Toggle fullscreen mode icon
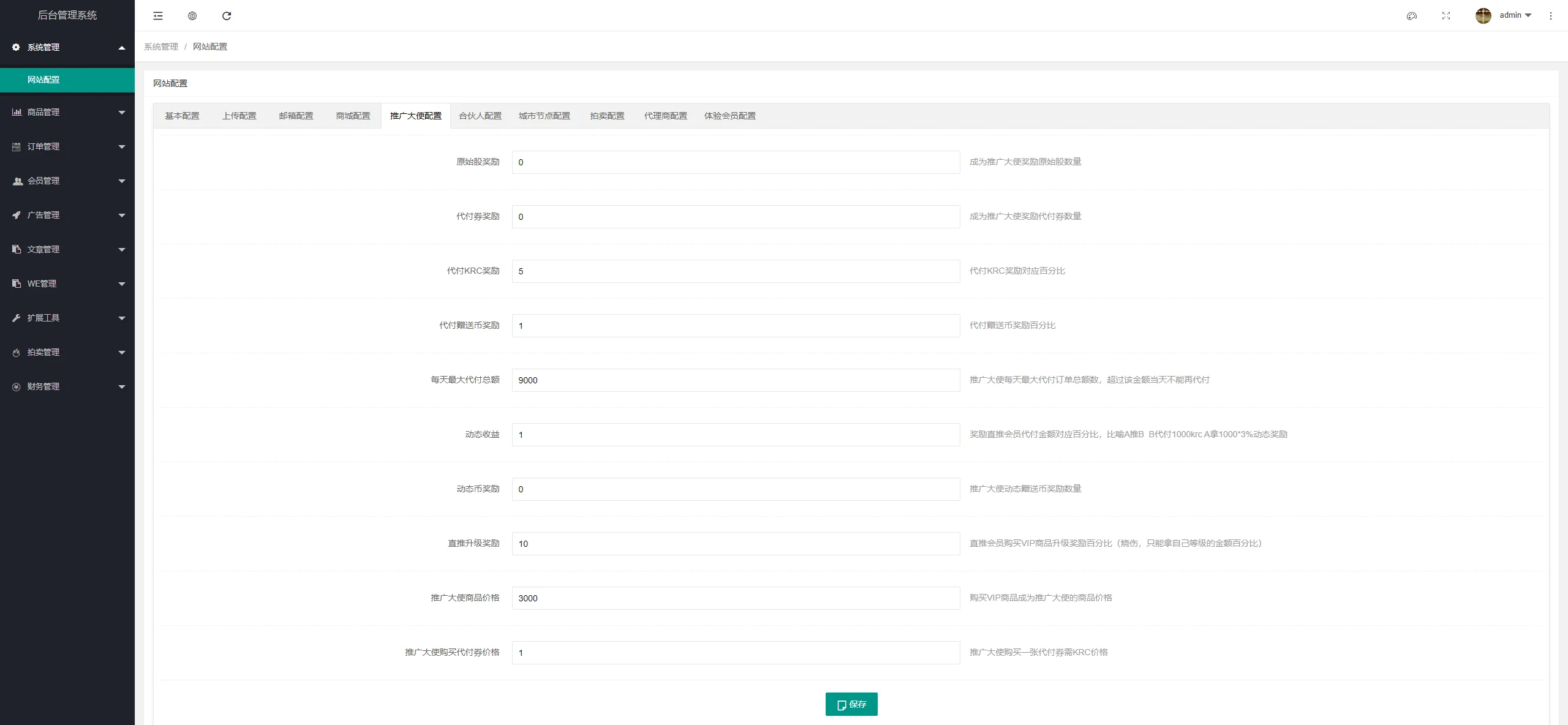 click(1446, 16)
